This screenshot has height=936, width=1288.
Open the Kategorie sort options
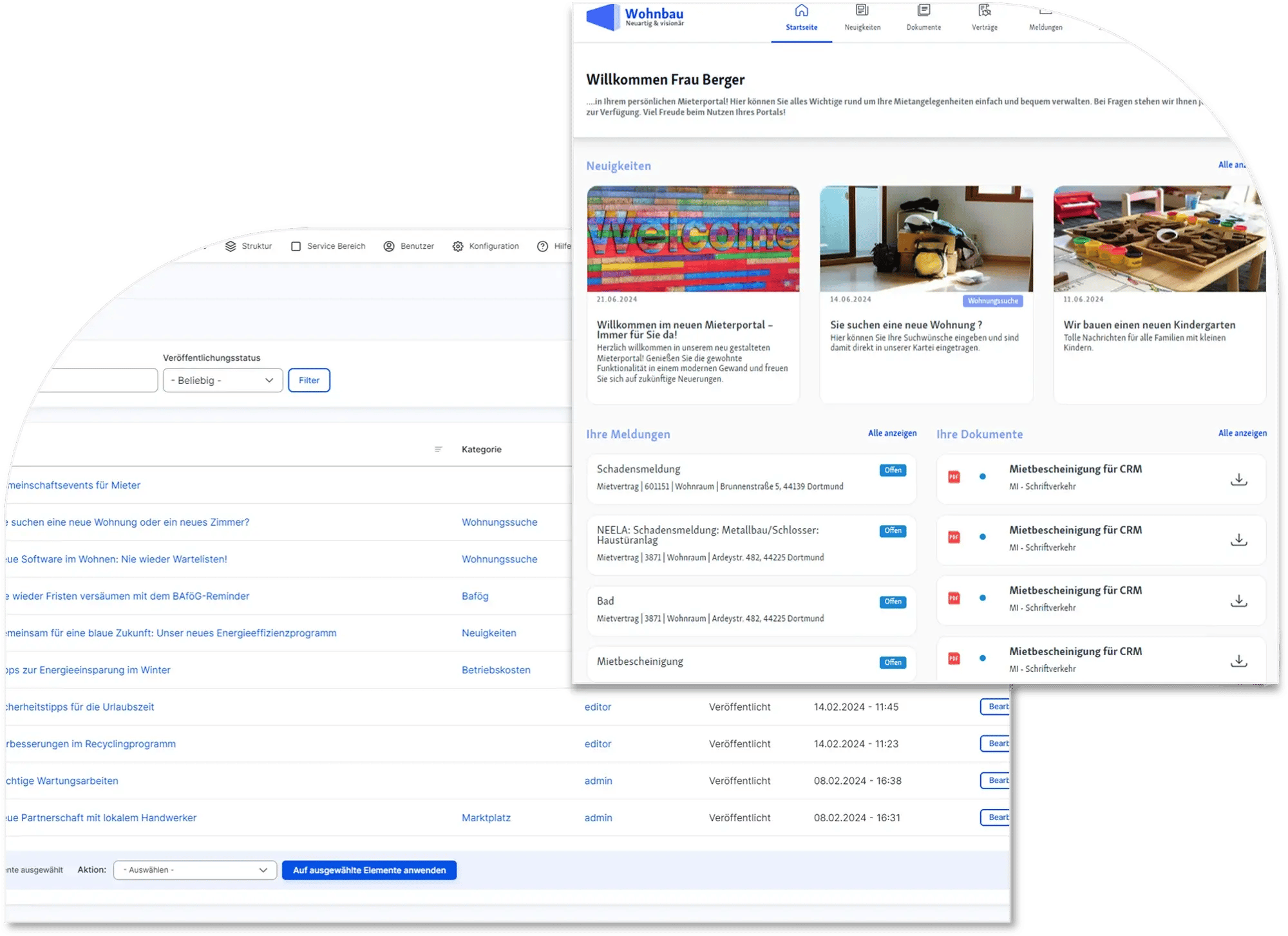click(x=440, y=449)
